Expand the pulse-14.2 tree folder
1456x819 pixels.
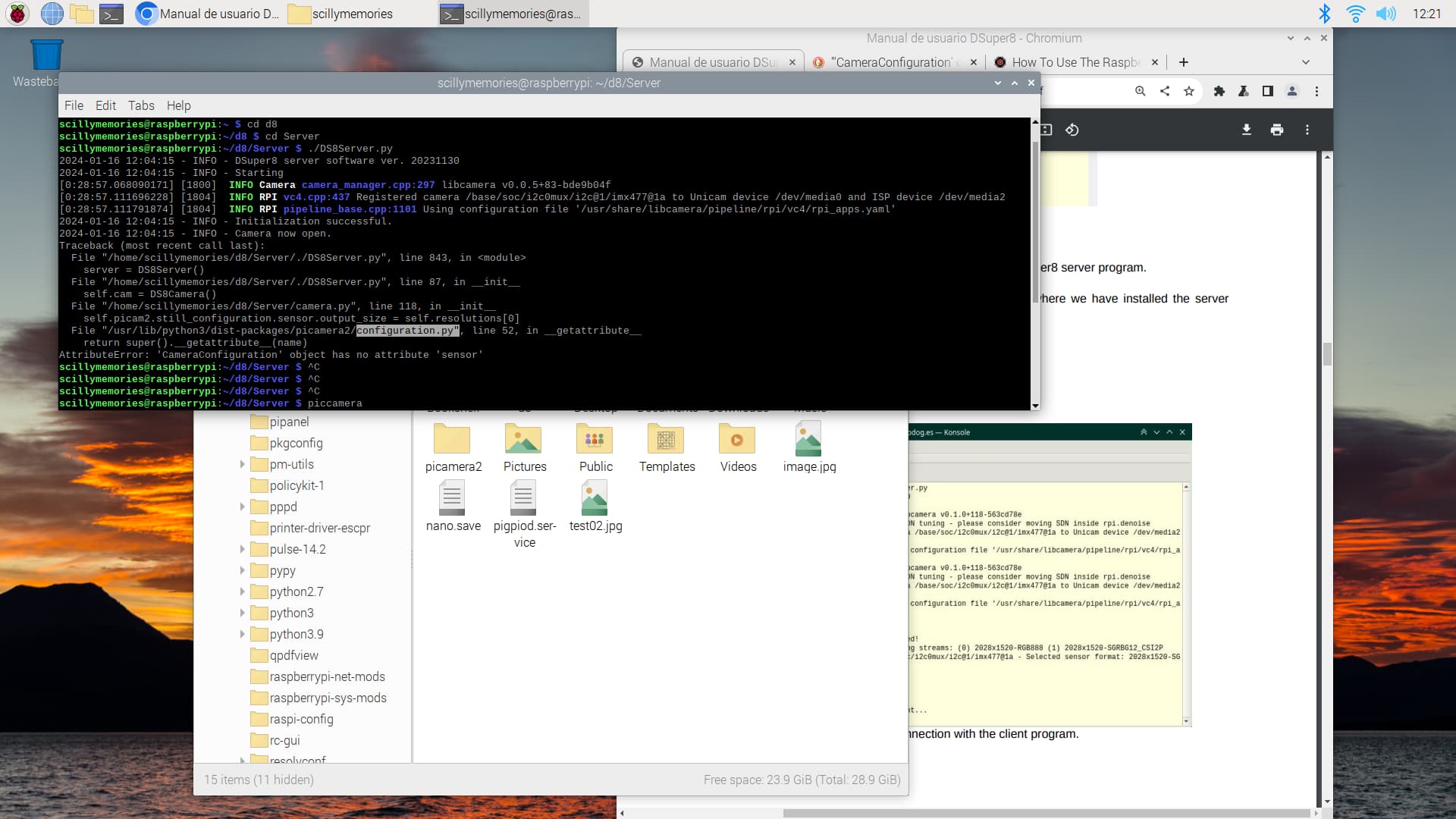coord(242,549)
